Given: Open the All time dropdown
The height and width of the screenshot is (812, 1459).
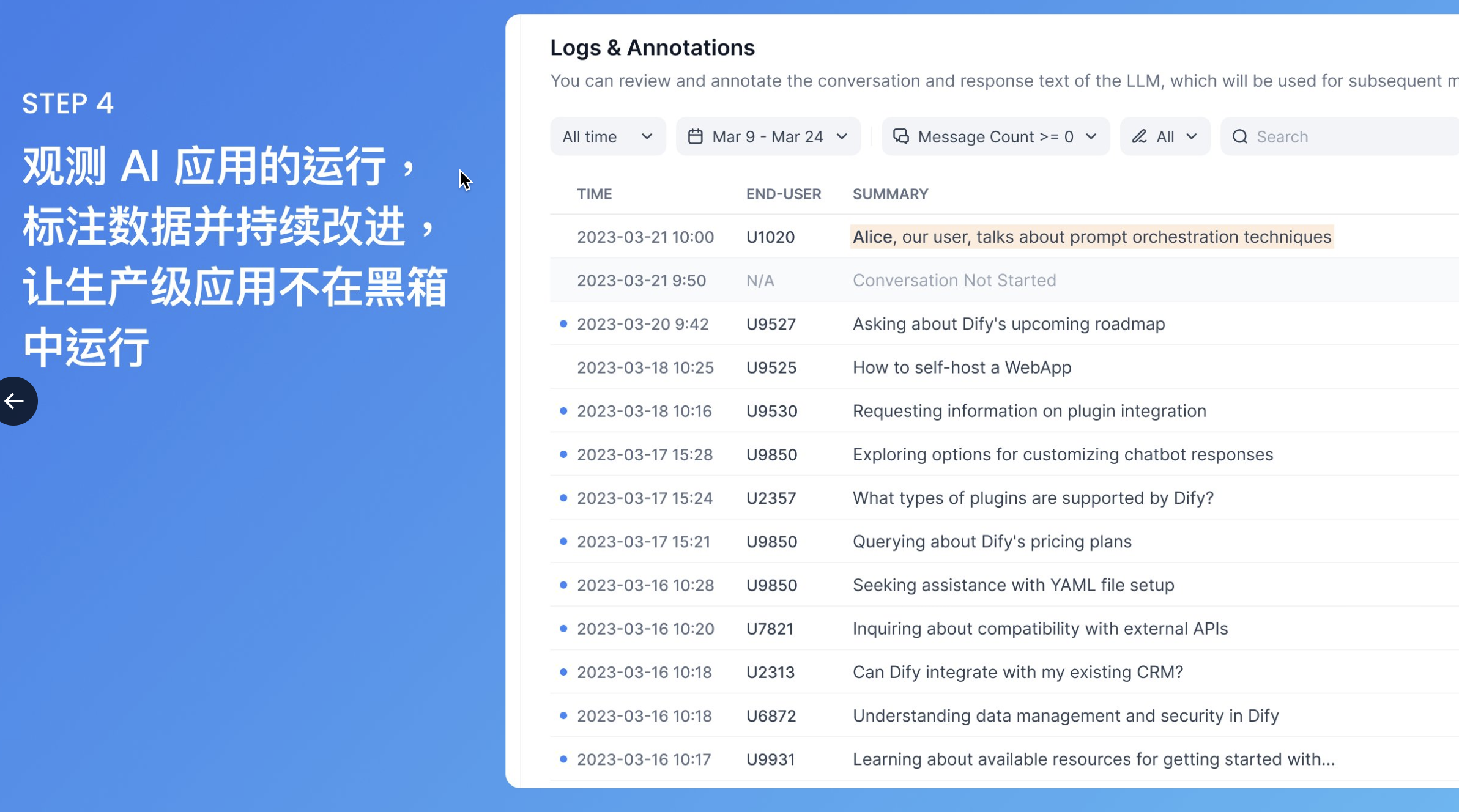Looking at the screenshot, I should tap(607, 136).
